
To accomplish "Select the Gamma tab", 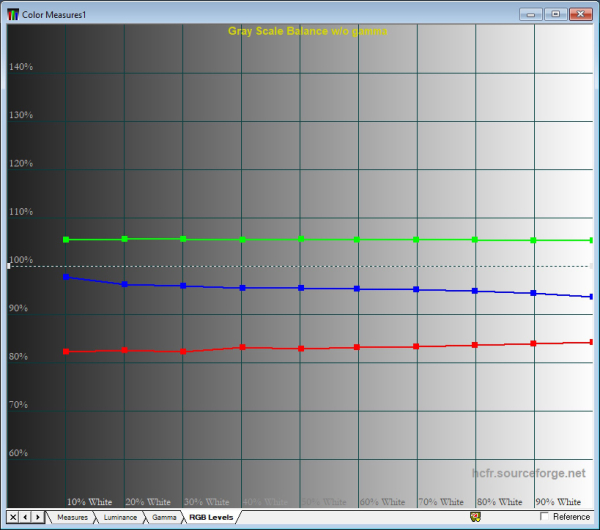I will 164,517.
